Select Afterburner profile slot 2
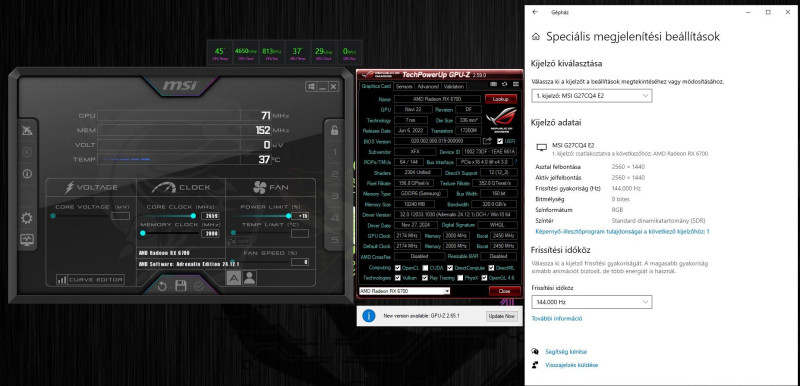This screenshot has height=386, width=800. tap(335, 174)
